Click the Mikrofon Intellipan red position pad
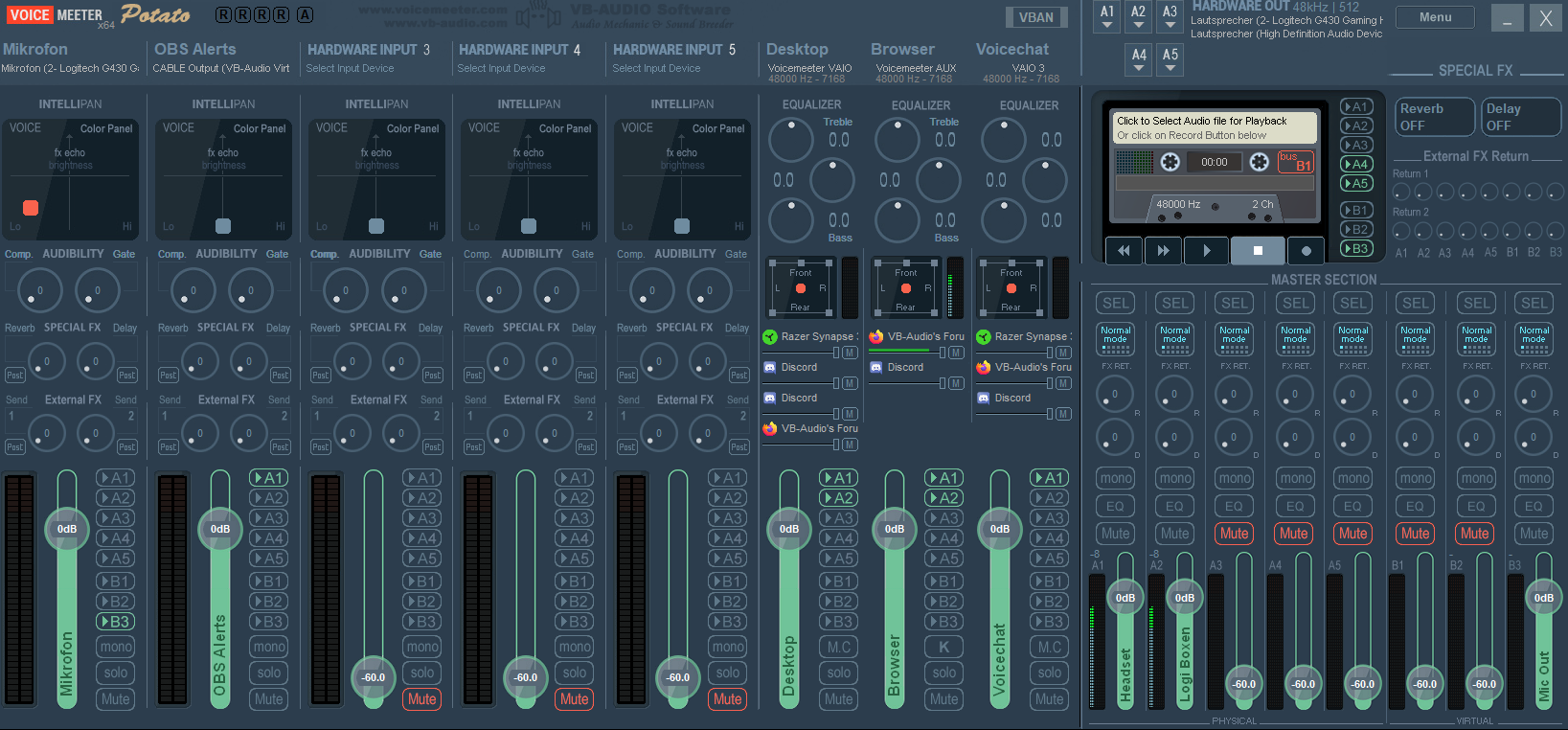This screenshot has width=1568, height=730. [x=31, y=208]
